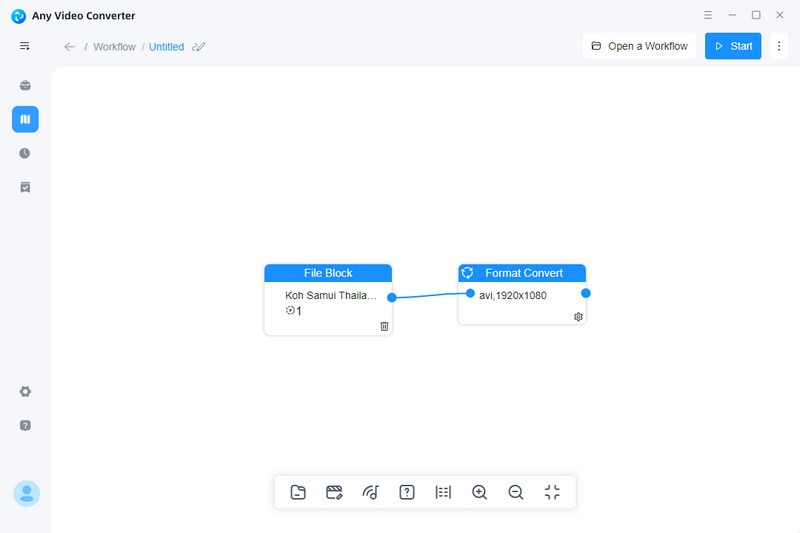
Task: Delete the File Block with trash icon
Action: (x=384, y=326)
